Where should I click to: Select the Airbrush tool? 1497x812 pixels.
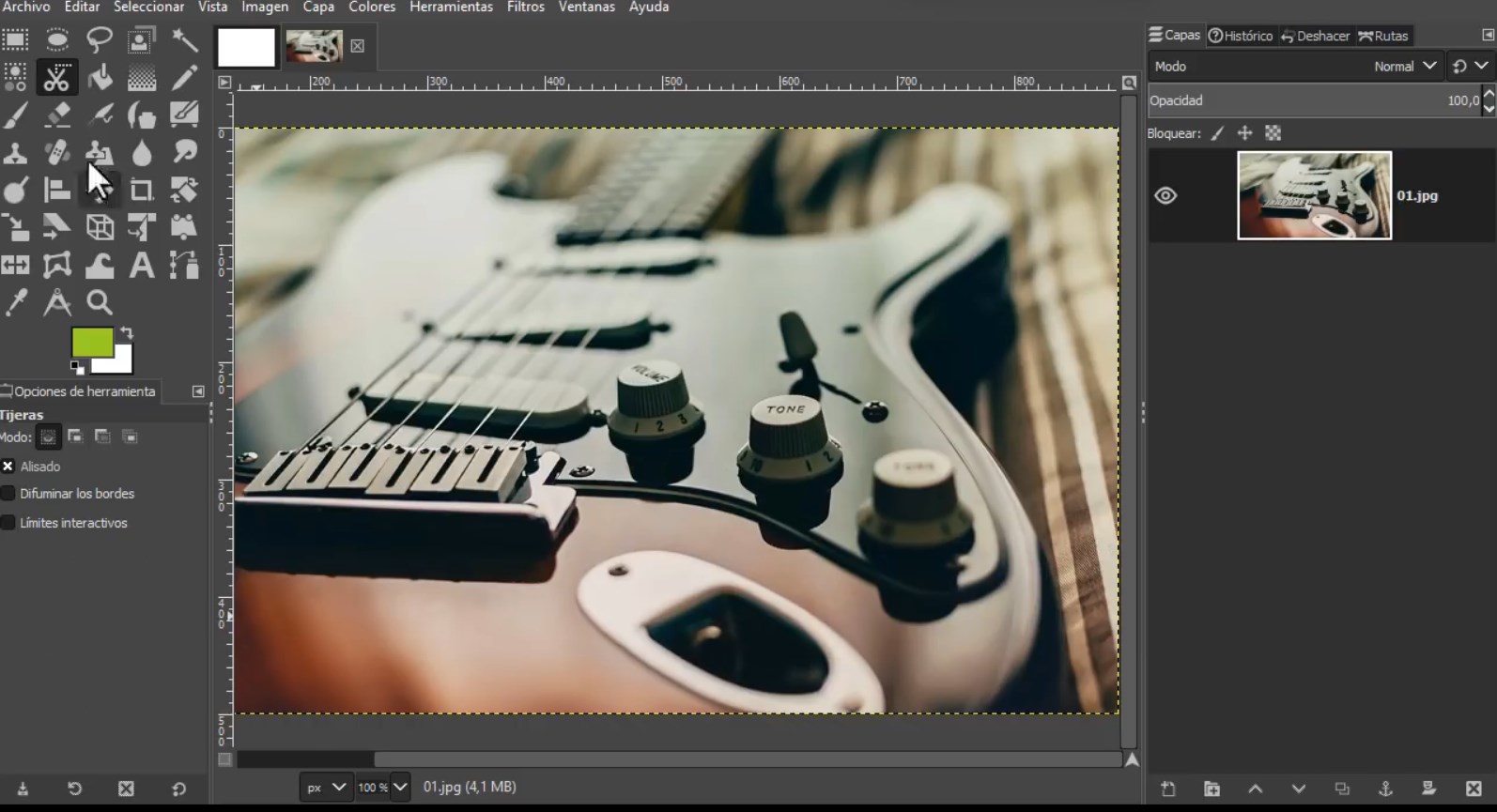coord(100,115)
